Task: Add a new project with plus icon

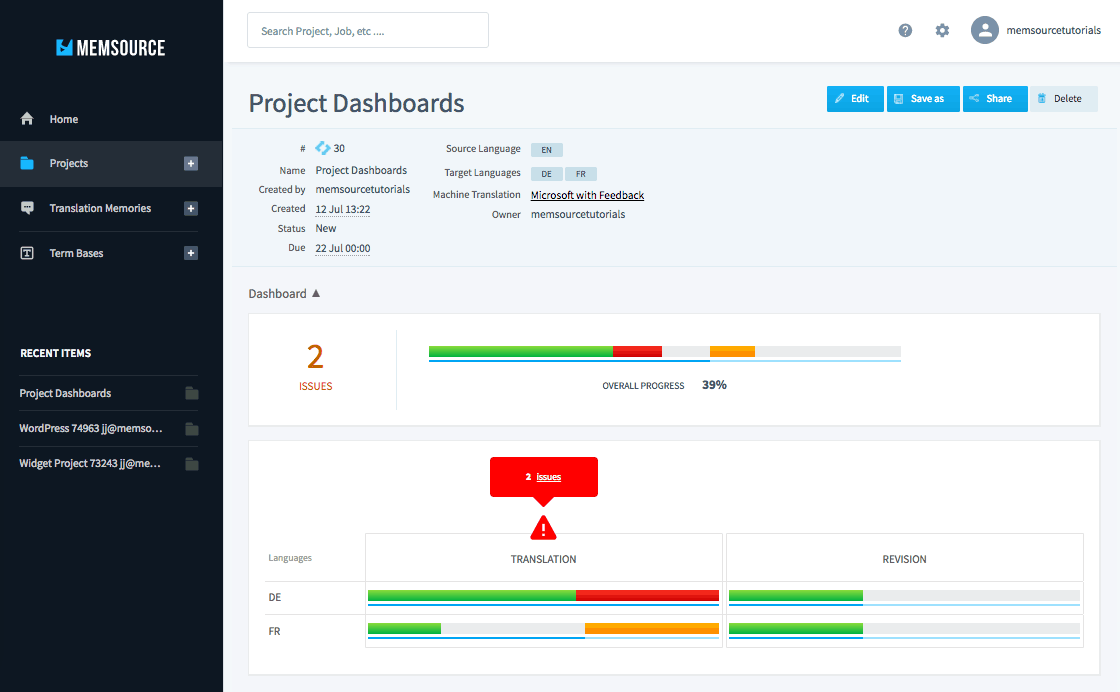Action: [x=191, y=164]
